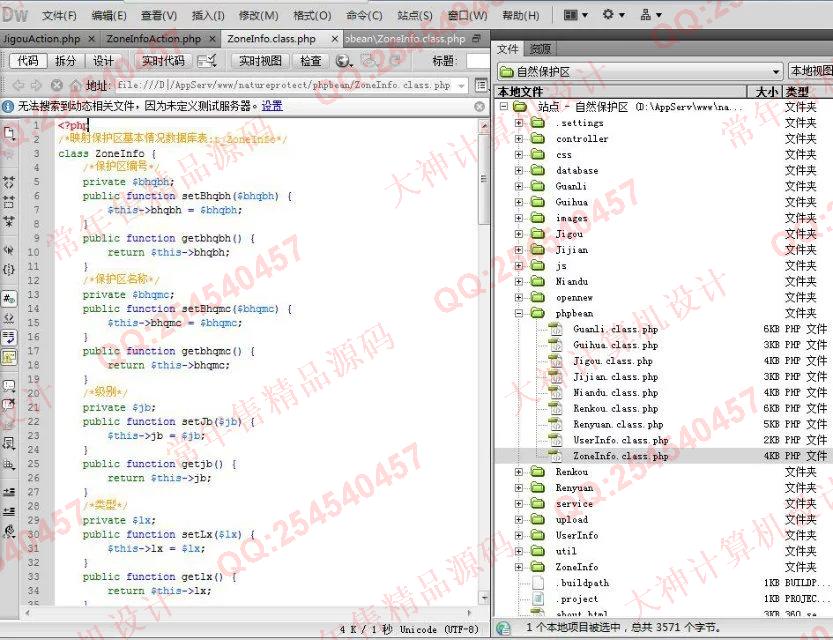
Task: Click the Balance Braces icon
Action: coord(9,269)
